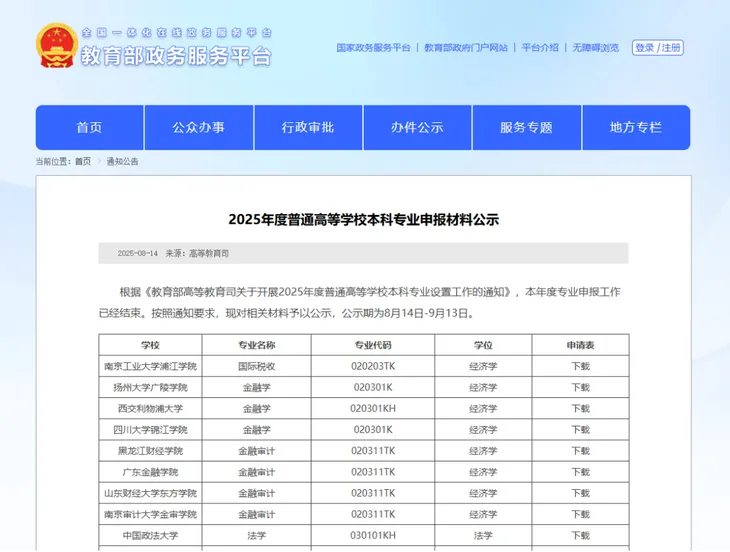Open the 服务专题 navigation tab

point(526,127)
